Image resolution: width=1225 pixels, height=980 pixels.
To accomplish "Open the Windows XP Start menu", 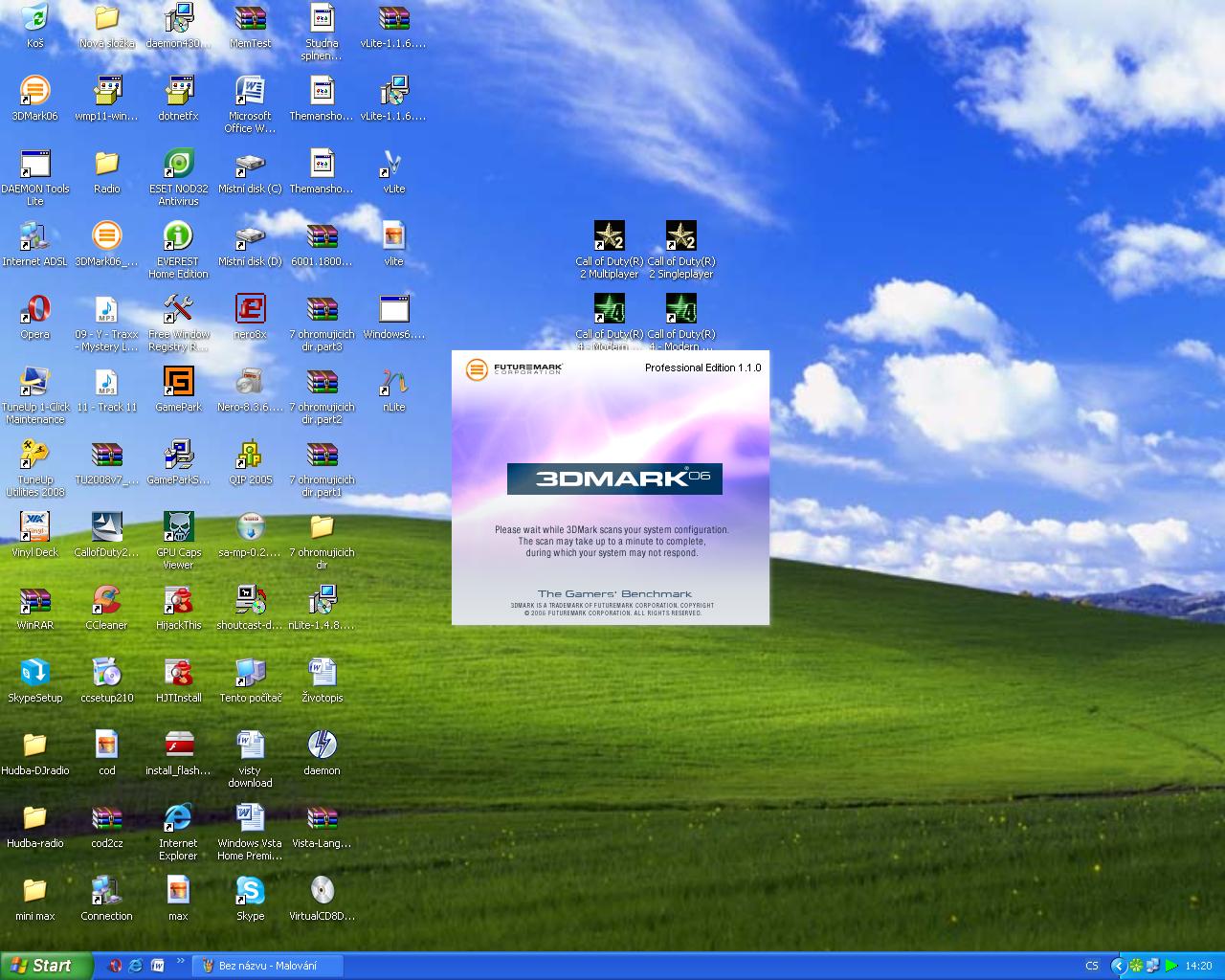I will (47, 966).
